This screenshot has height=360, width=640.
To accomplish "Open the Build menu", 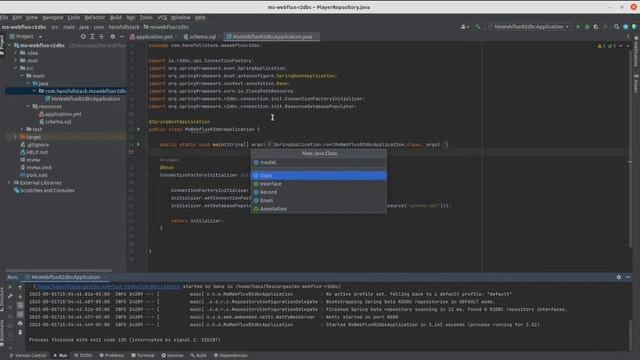I will [x=116, y=18].
